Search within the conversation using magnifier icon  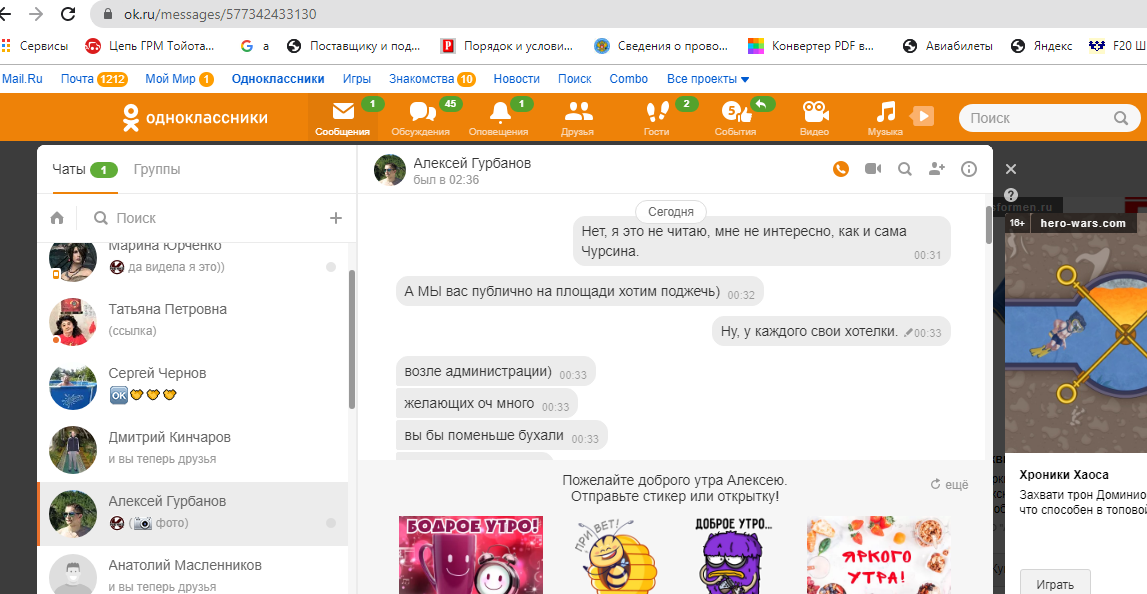(905, 169)
